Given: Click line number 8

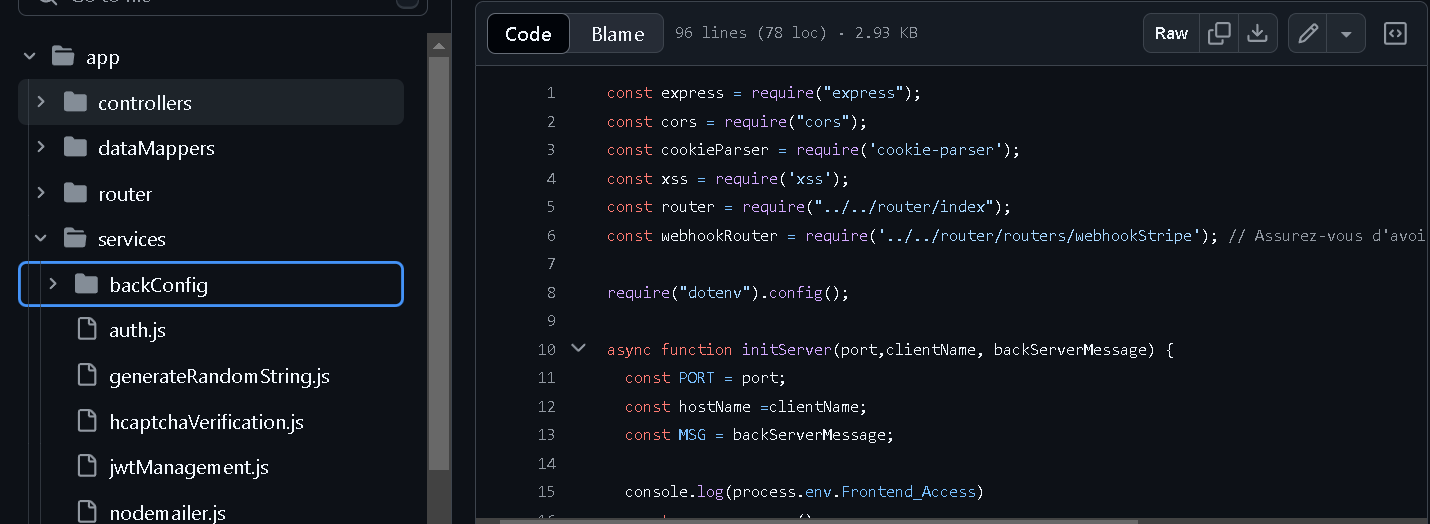Looking at the screenshot, I should (550, 293).
